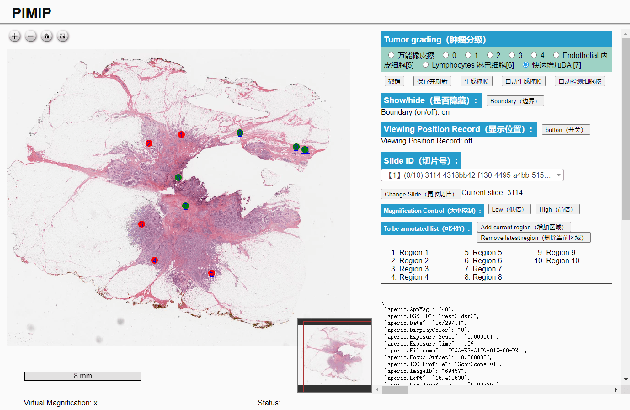Click the zoom out minus icon
Screen dimensions: 630x410
click(x=31, y=36)
